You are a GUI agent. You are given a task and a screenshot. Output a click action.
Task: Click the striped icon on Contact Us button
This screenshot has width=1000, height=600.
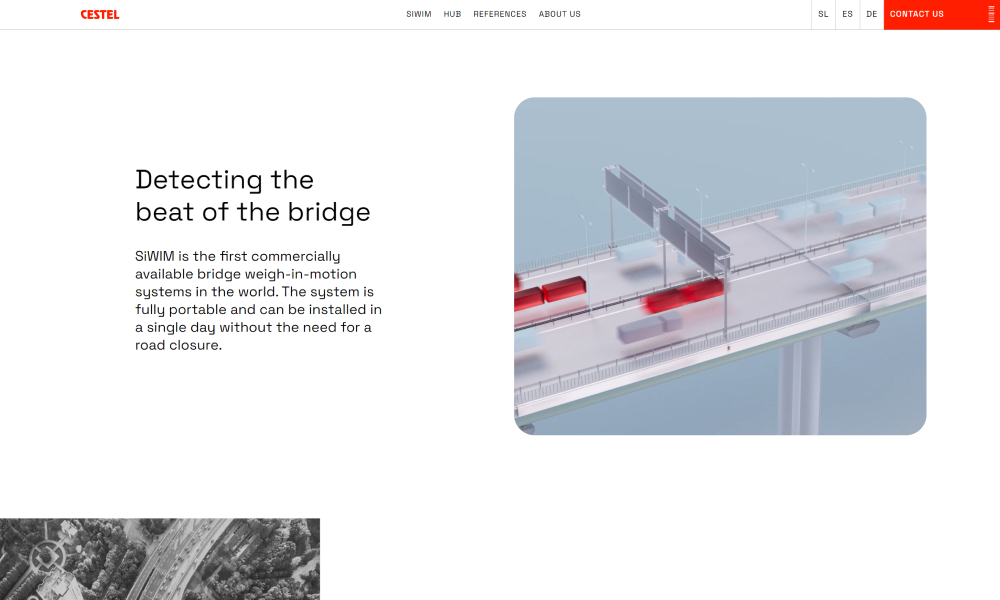coord(977,14)
